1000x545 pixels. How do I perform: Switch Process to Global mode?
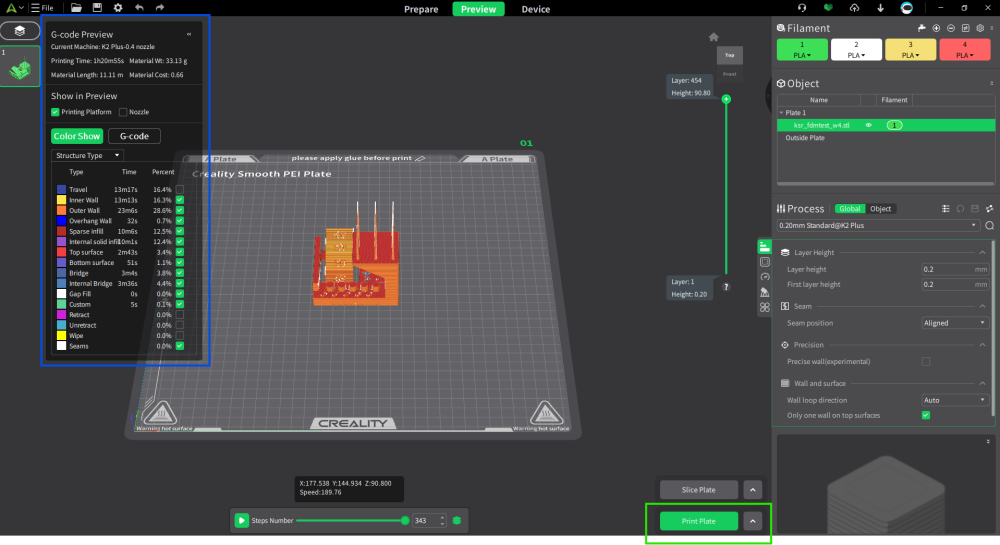(849, 208)
